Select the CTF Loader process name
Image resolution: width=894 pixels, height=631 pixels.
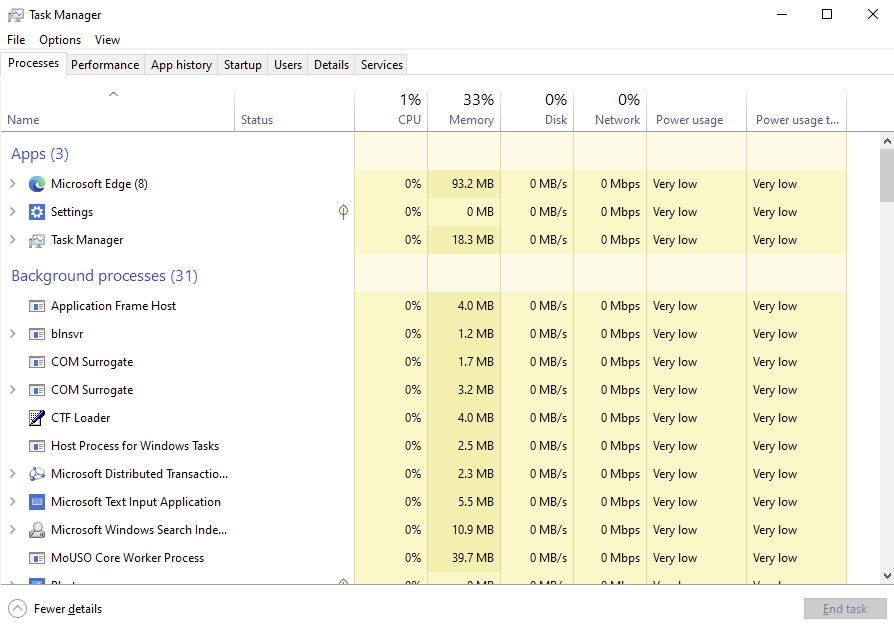[80, 418]
